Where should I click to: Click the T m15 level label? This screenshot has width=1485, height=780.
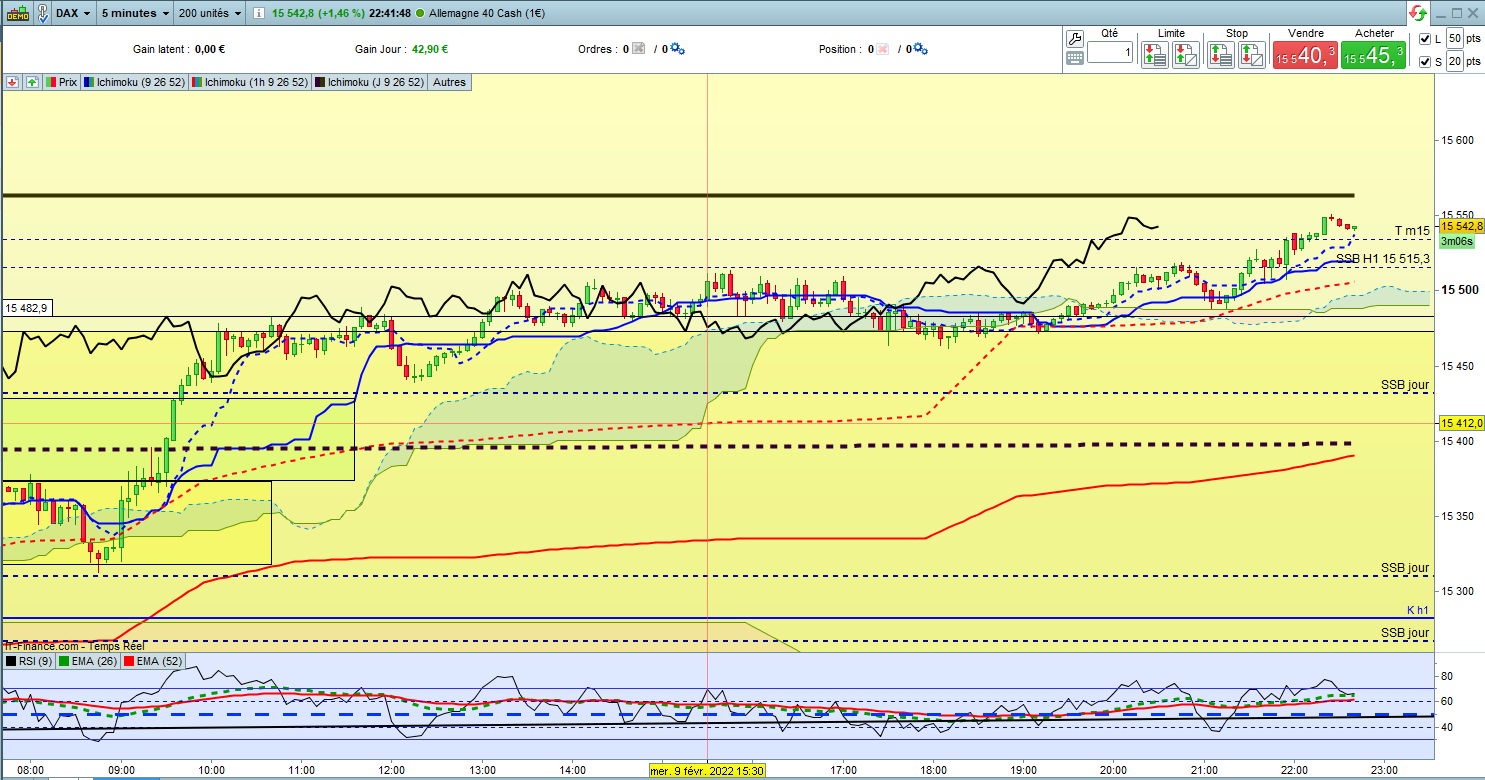1412,231
